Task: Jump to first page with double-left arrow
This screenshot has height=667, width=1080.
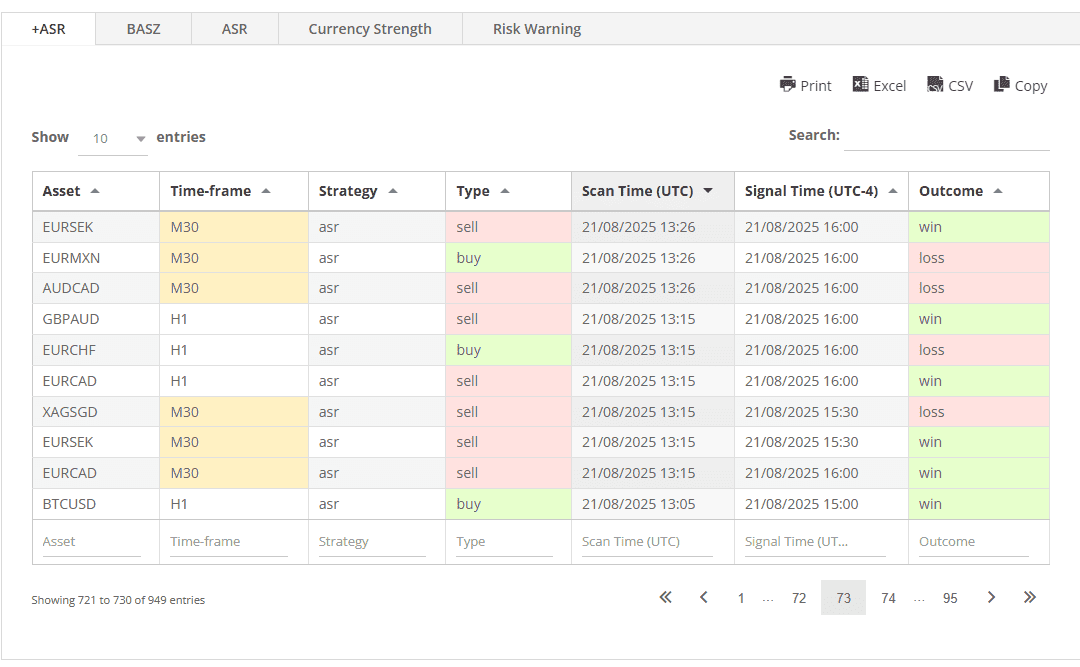Action: (x=665, y=597)
